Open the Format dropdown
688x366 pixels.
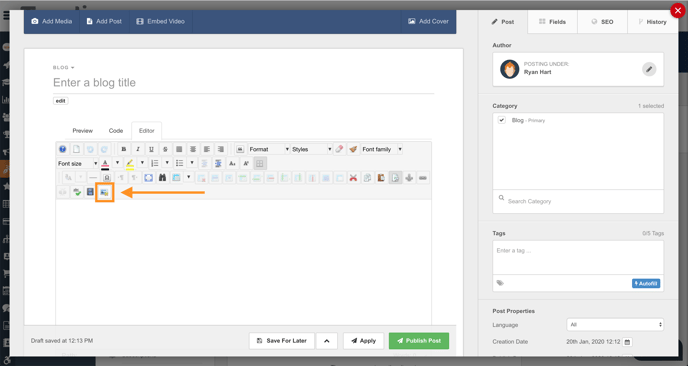(x=269, y=149)
